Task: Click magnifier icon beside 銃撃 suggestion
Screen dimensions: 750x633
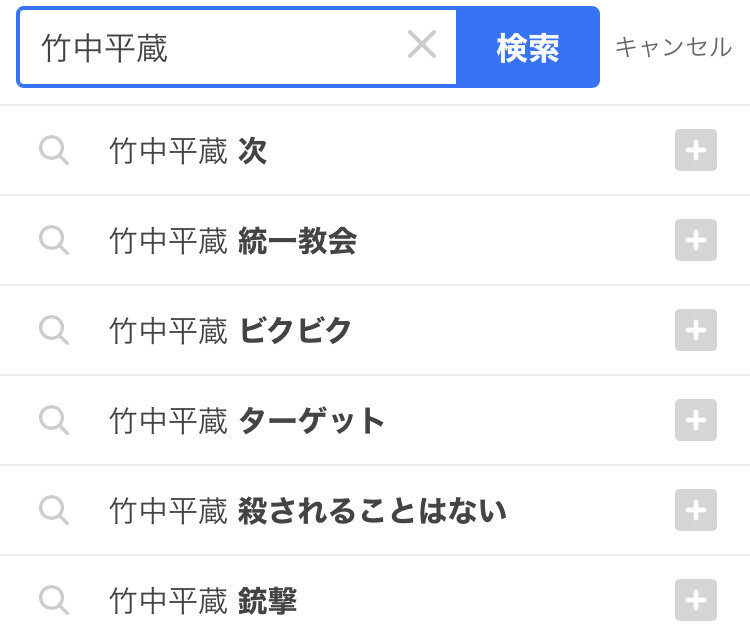Action: (x=54, y=600)
